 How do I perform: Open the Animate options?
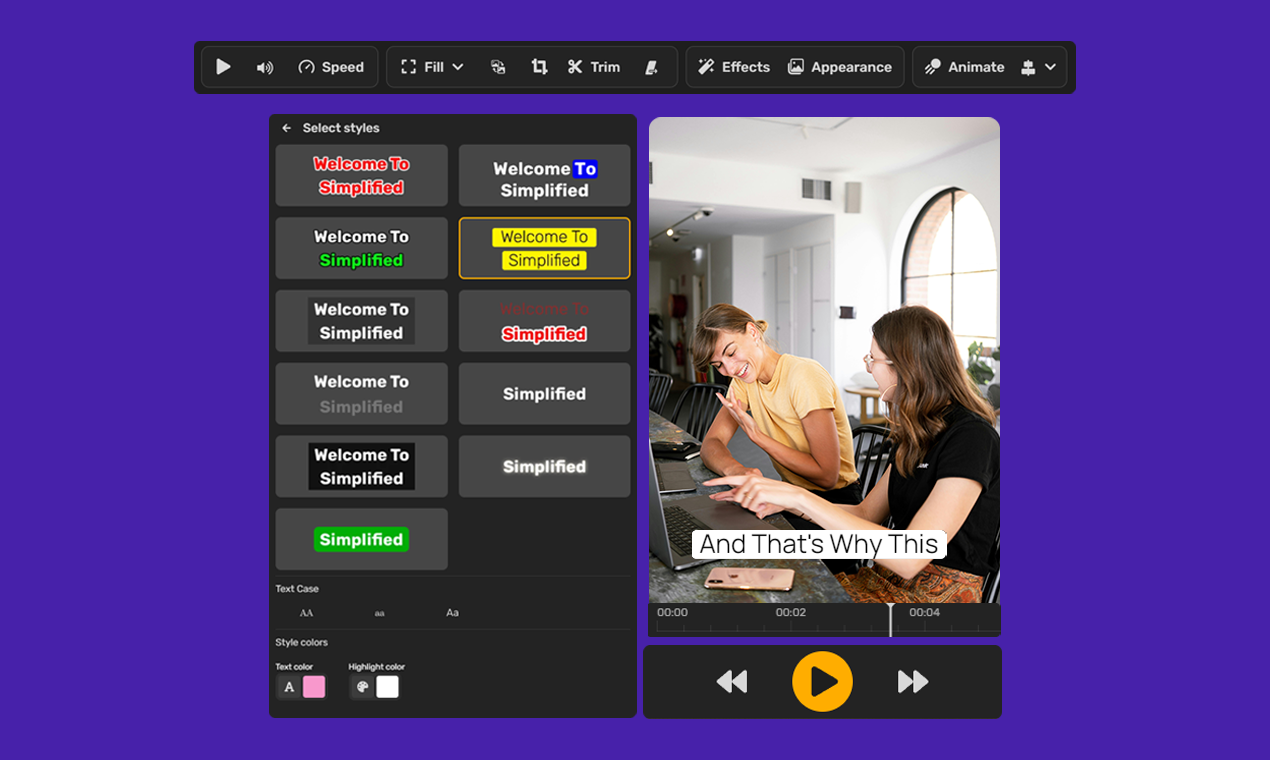coord(963,66)
